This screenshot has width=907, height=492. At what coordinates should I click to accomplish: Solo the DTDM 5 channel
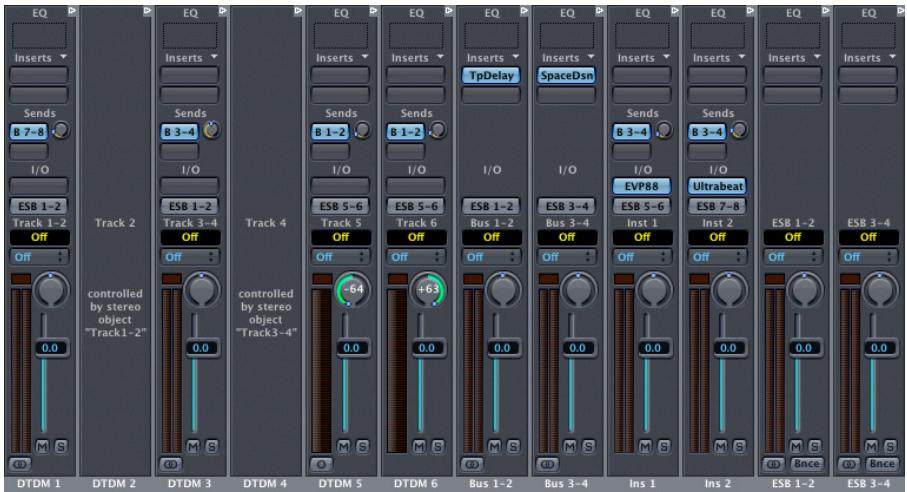362,446
